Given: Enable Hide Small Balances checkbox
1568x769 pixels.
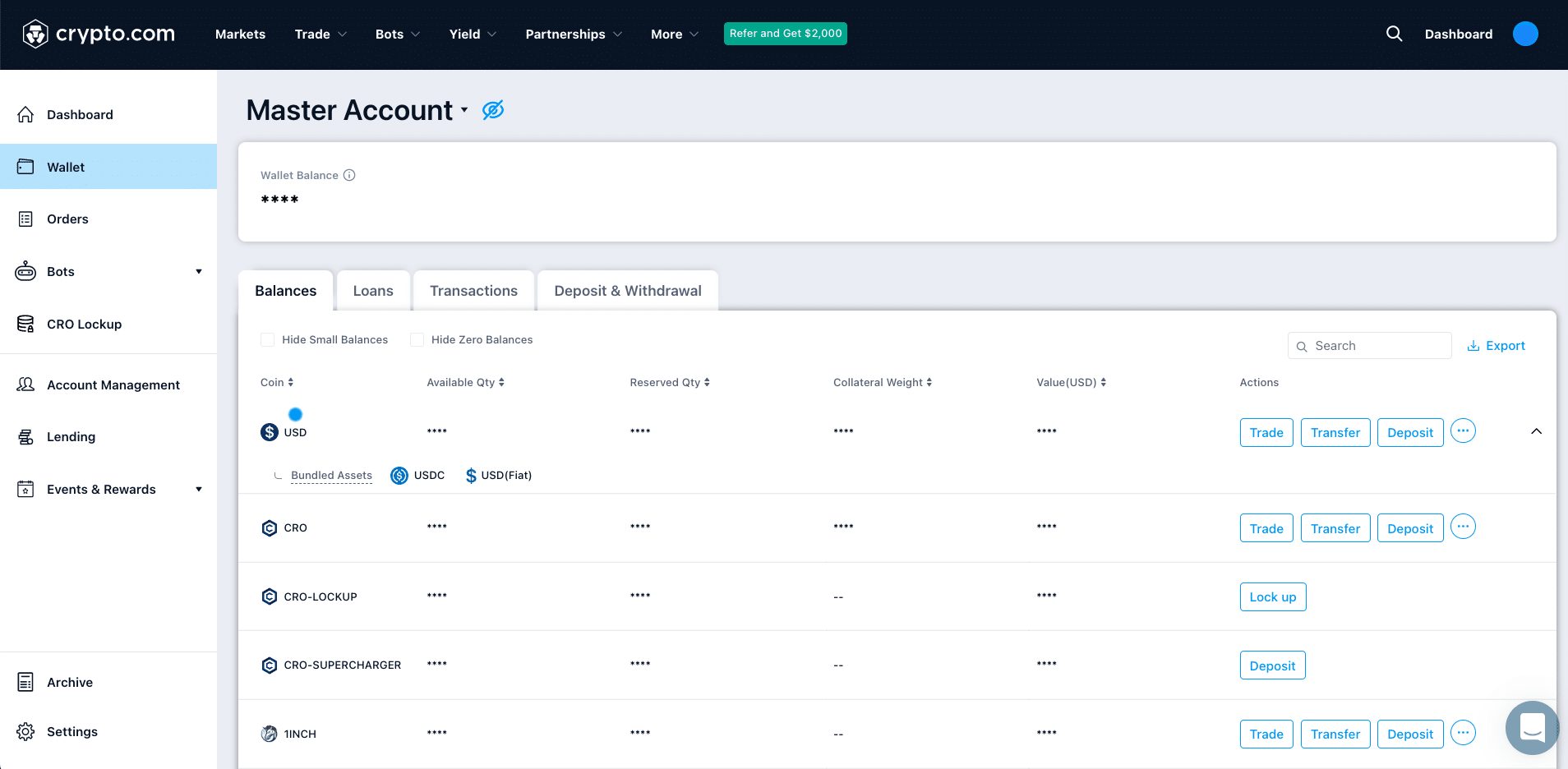Looking at the screenshot, I should point(267,339).
